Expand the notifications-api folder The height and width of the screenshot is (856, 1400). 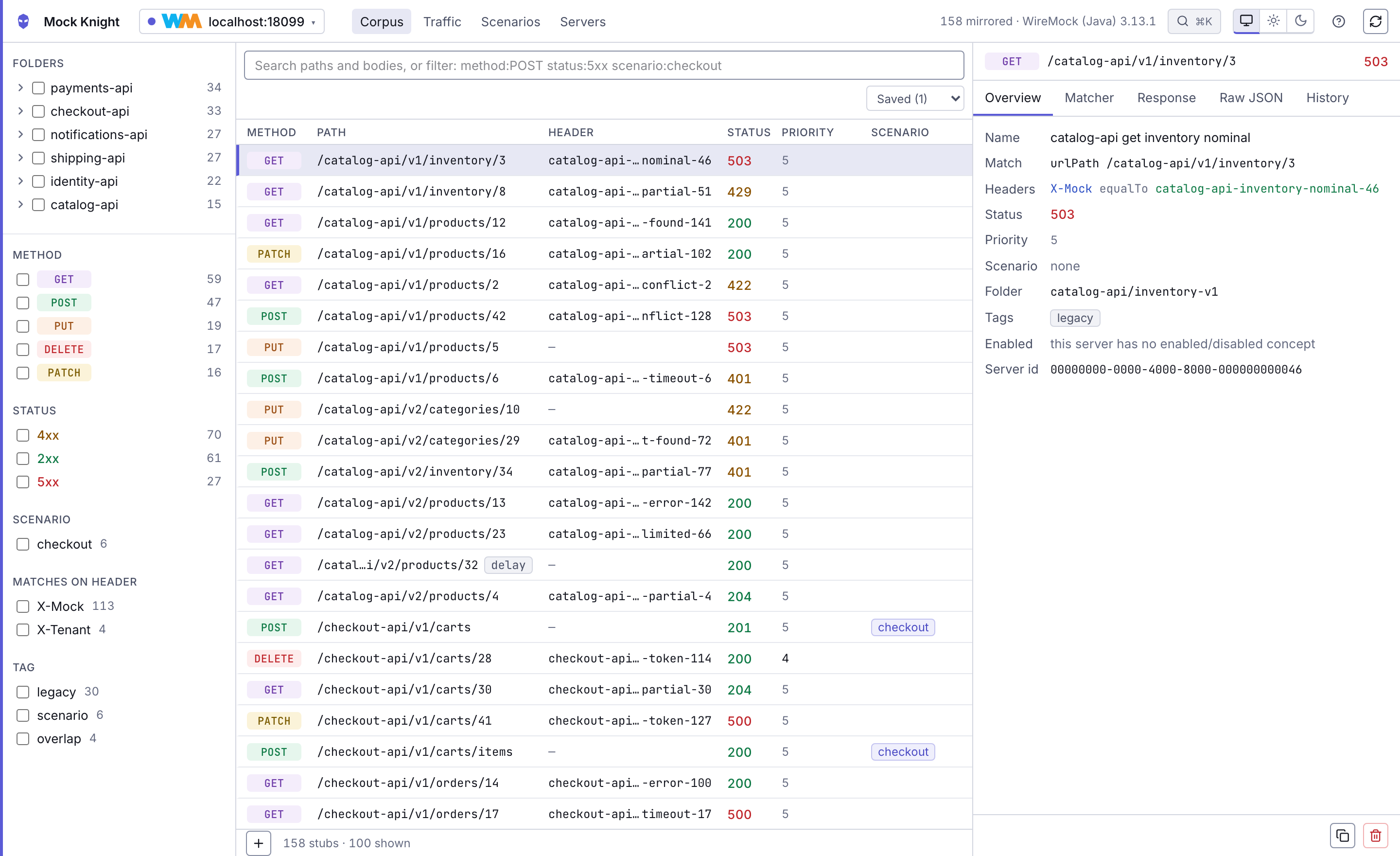click(20, 134)
